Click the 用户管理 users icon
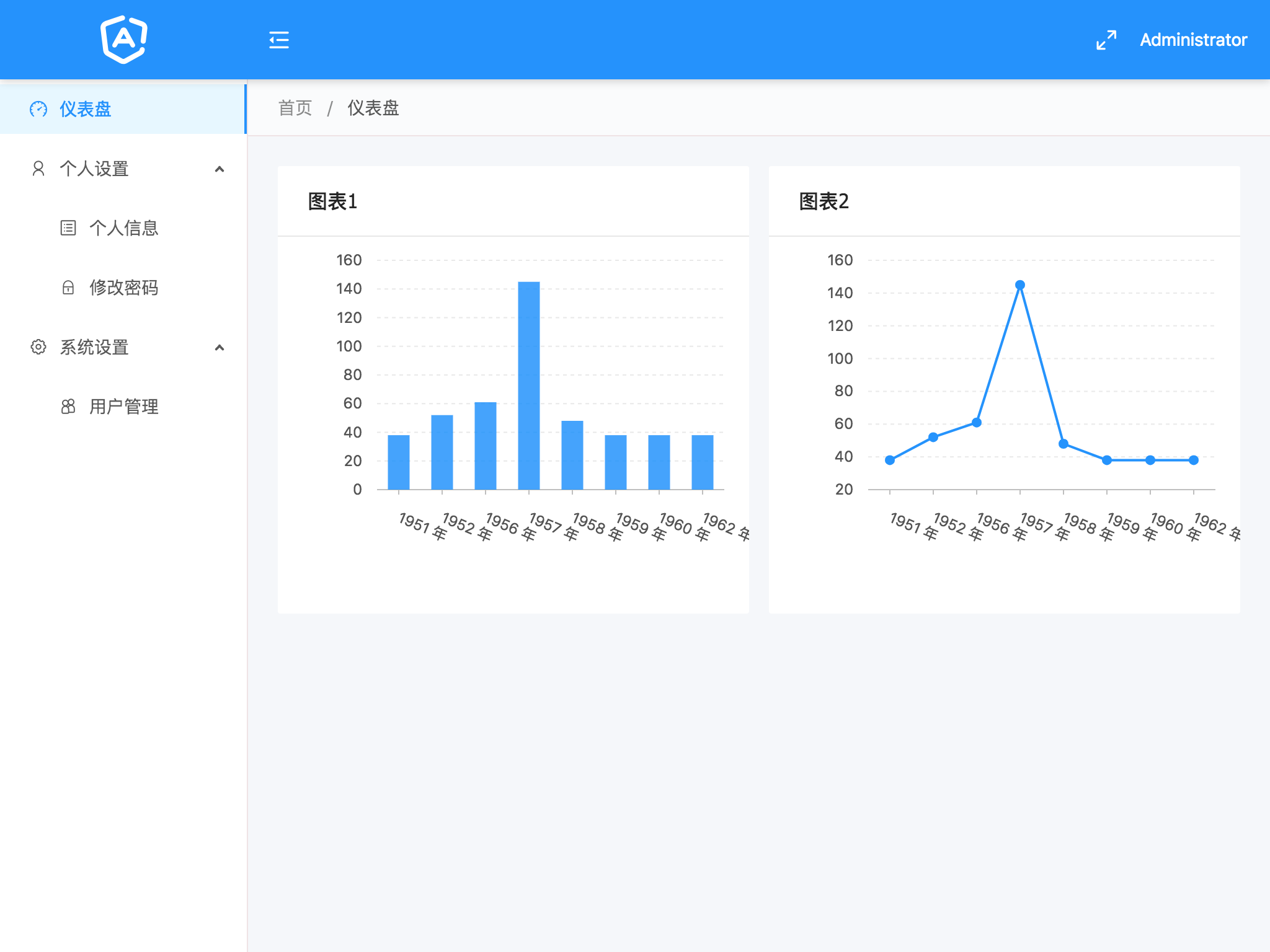This screenshot has height=952, width=1270. point(68,407)
